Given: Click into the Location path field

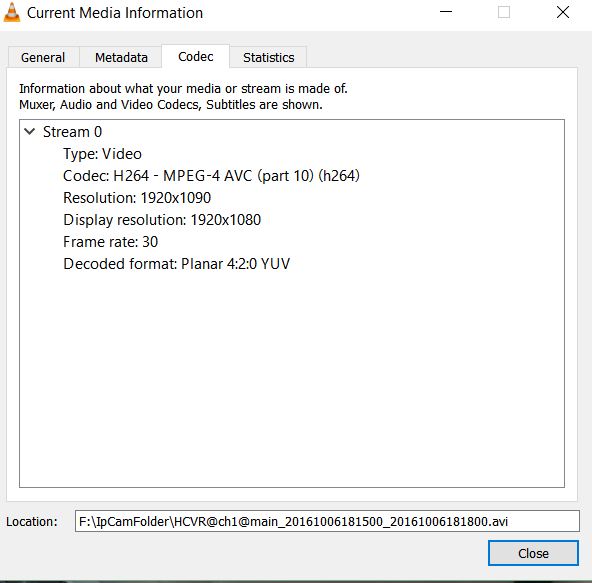Looking at the screenshot, I should coord(327,521).
